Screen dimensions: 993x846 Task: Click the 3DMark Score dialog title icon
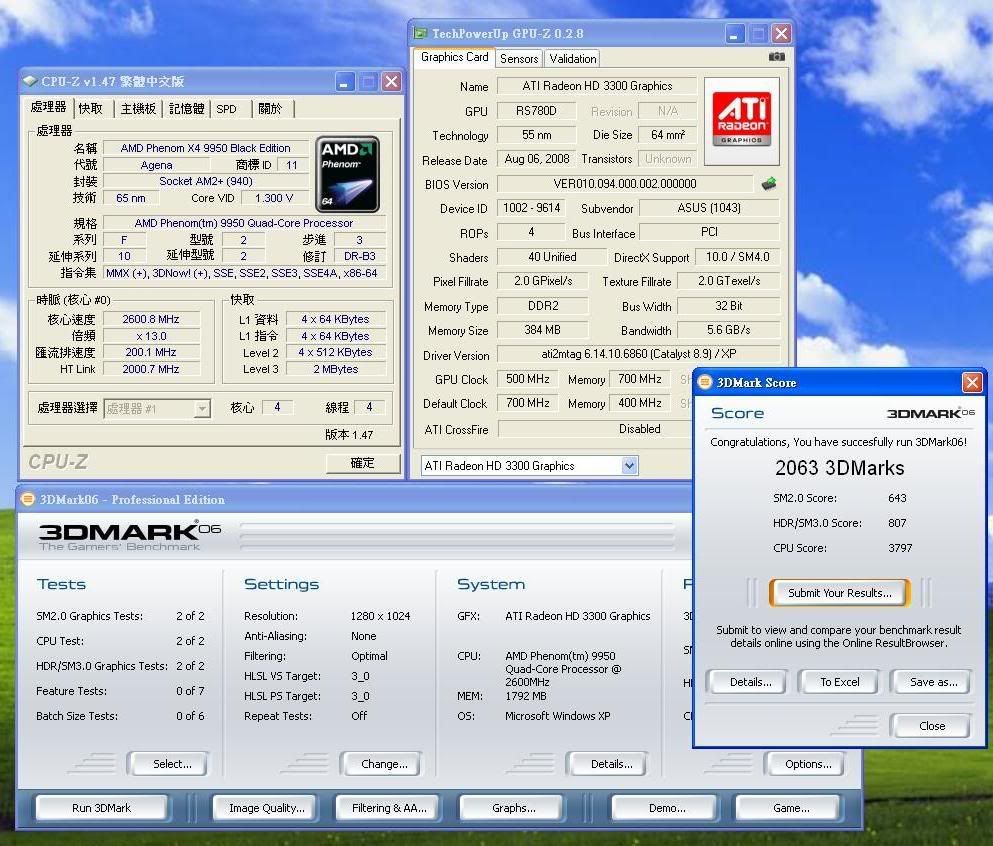tap(705, 382)
